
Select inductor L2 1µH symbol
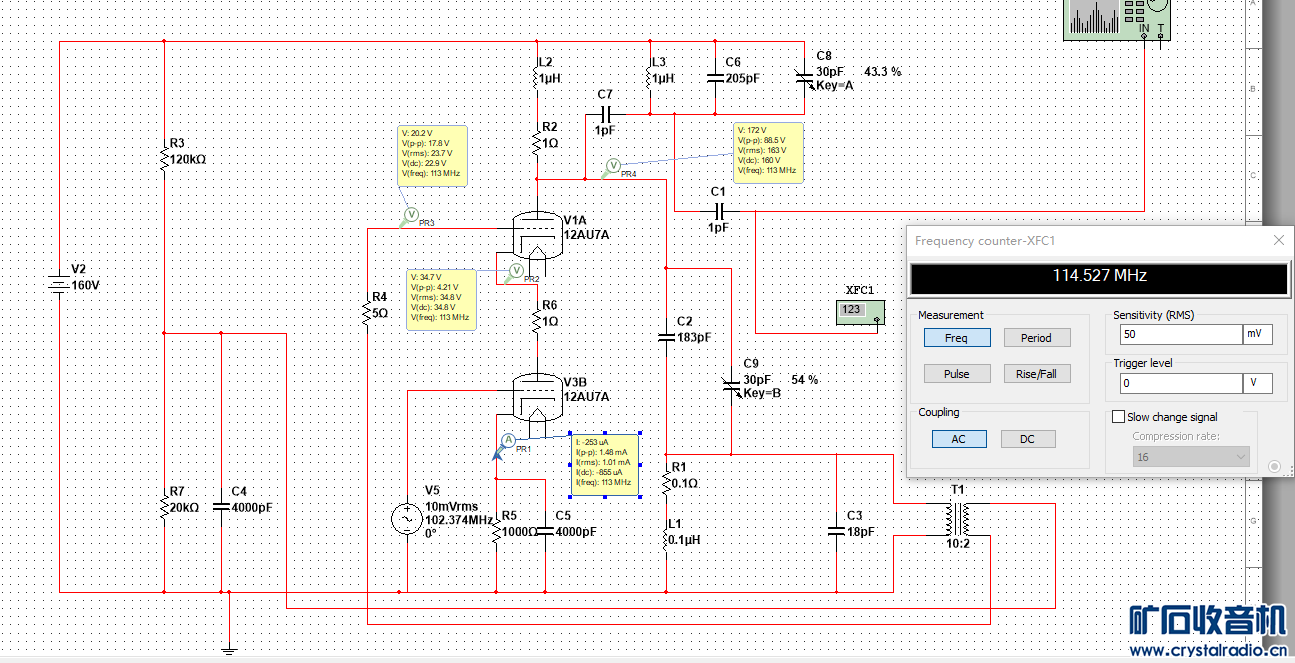click(x=537, y=77)
